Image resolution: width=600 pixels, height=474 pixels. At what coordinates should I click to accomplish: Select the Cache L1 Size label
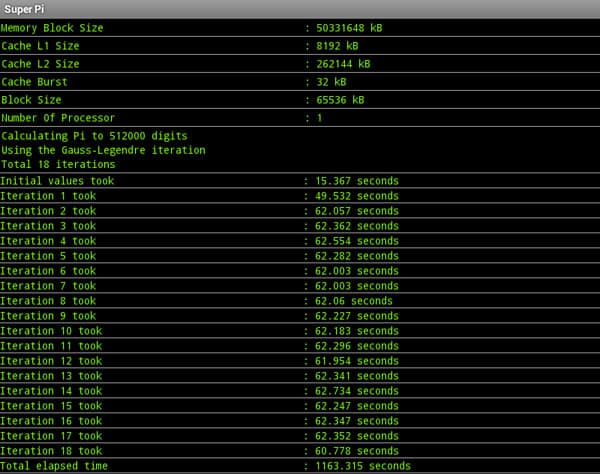[40, 46]
